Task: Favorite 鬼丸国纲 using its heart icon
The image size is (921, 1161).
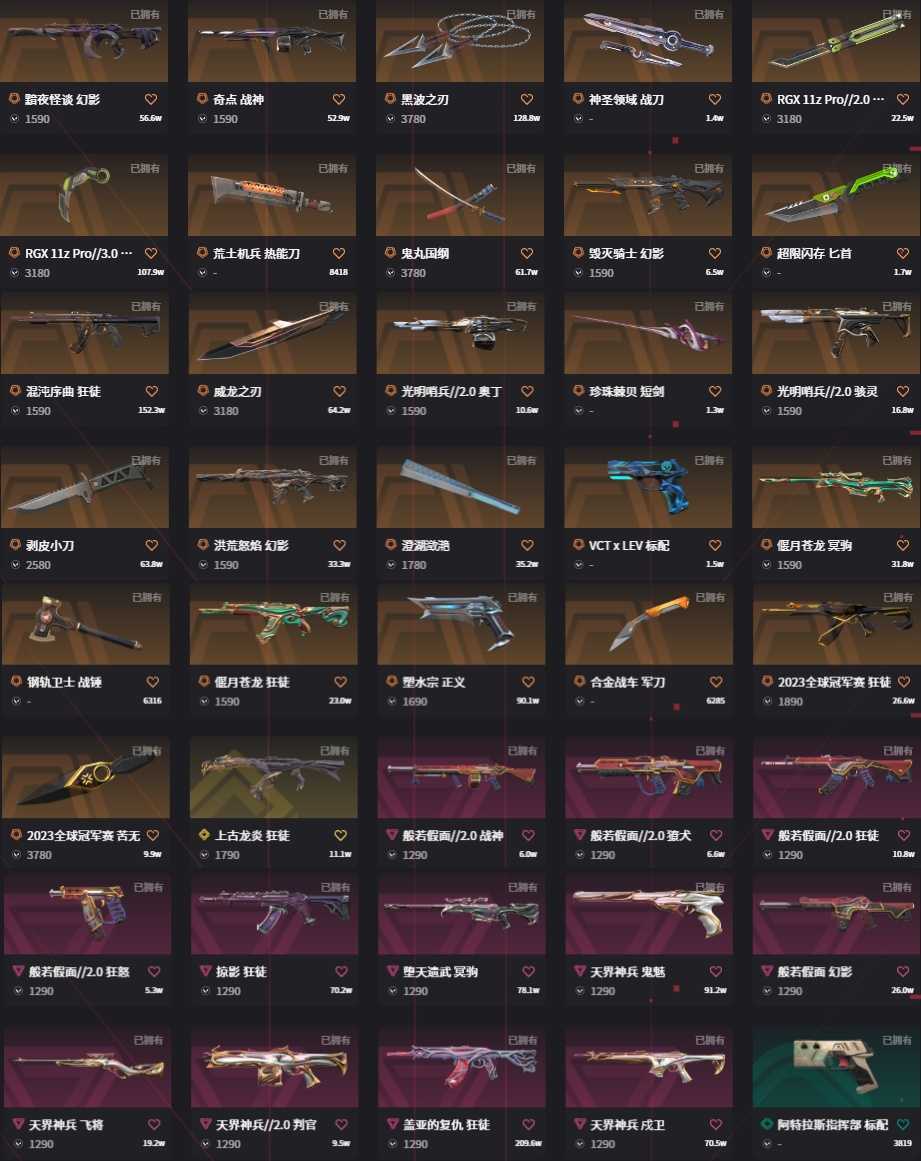Action: [526, 253]
